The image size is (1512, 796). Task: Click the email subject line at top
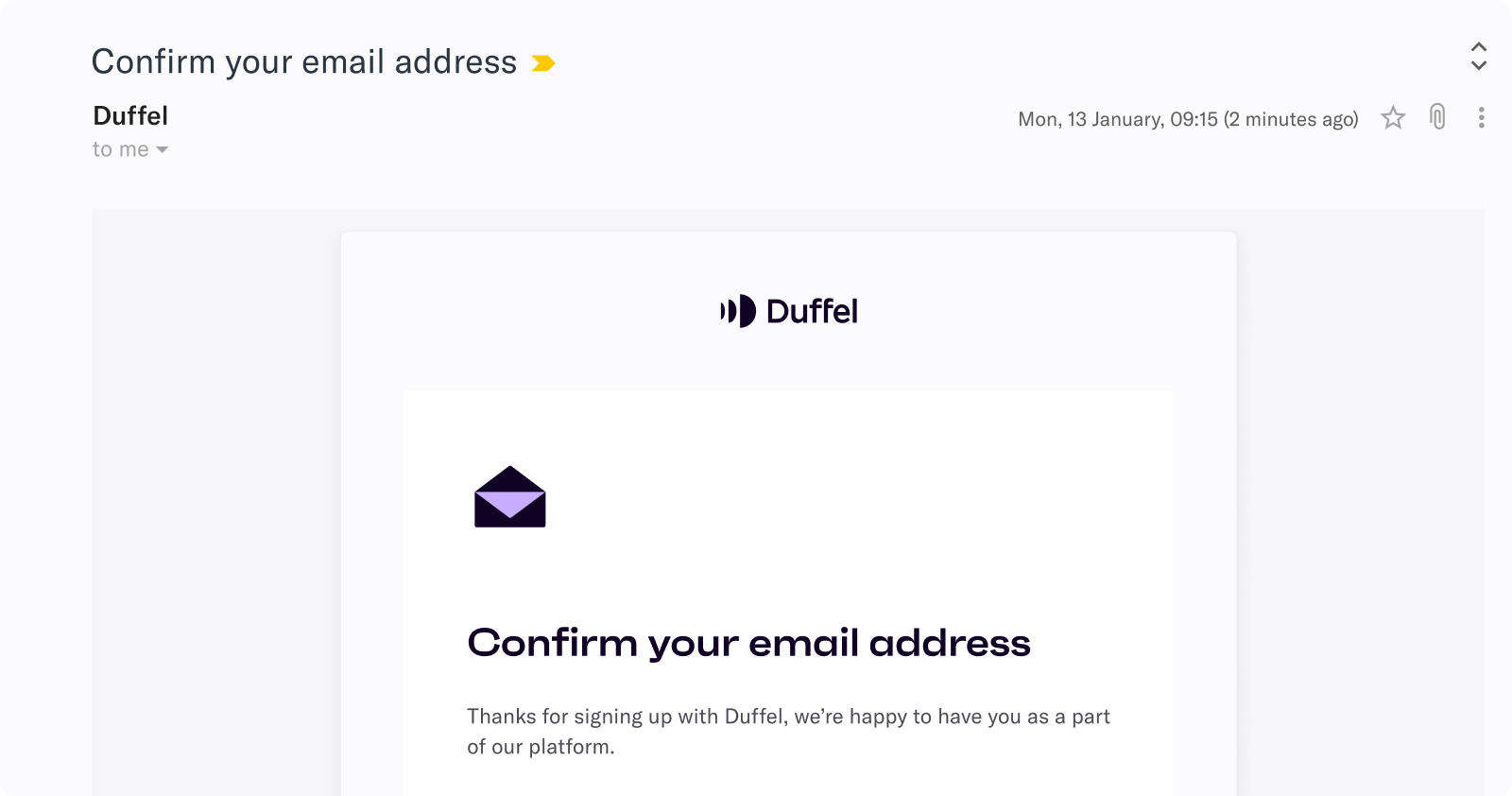coord(304,62)
